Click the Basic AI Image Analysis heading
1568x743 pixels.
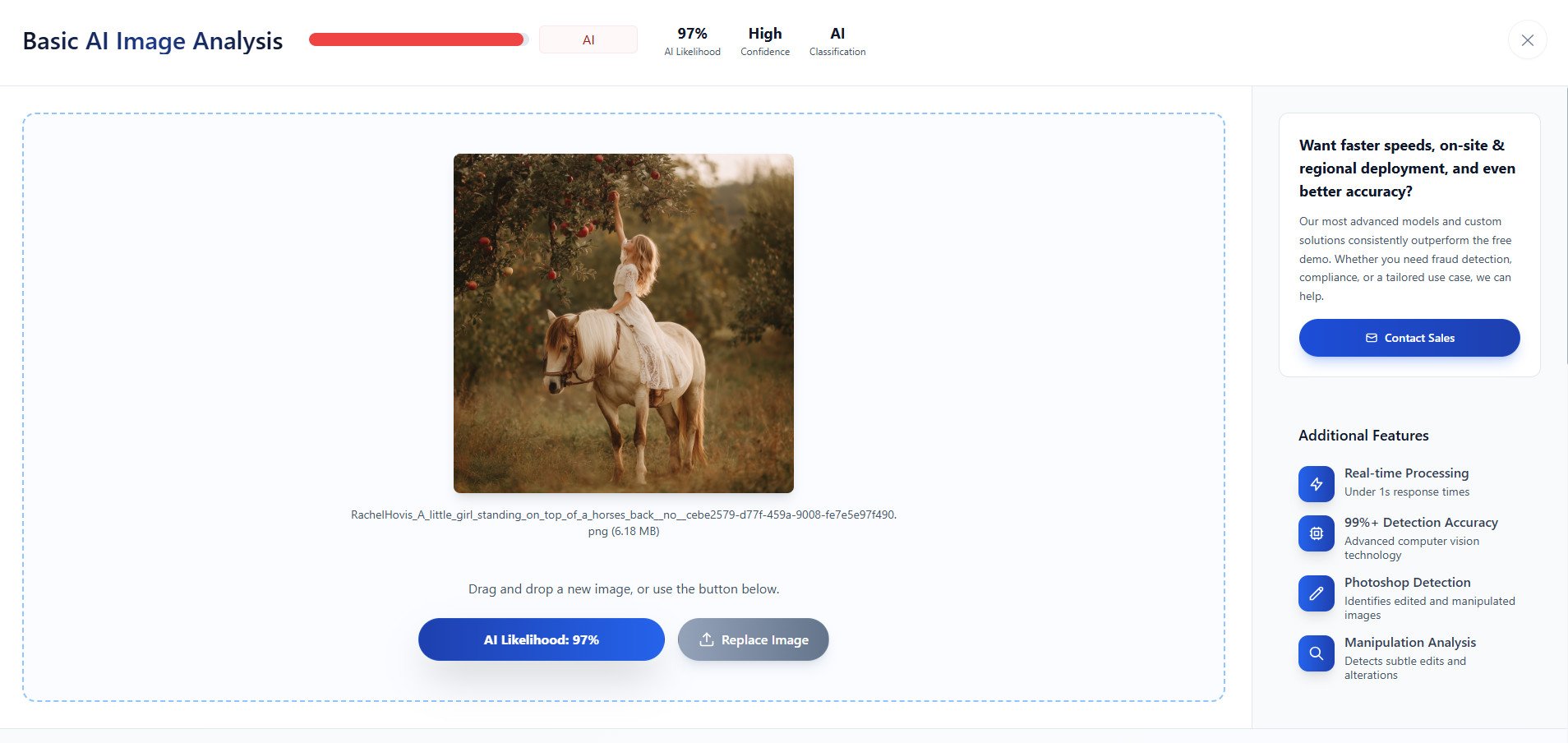point(153,41)
